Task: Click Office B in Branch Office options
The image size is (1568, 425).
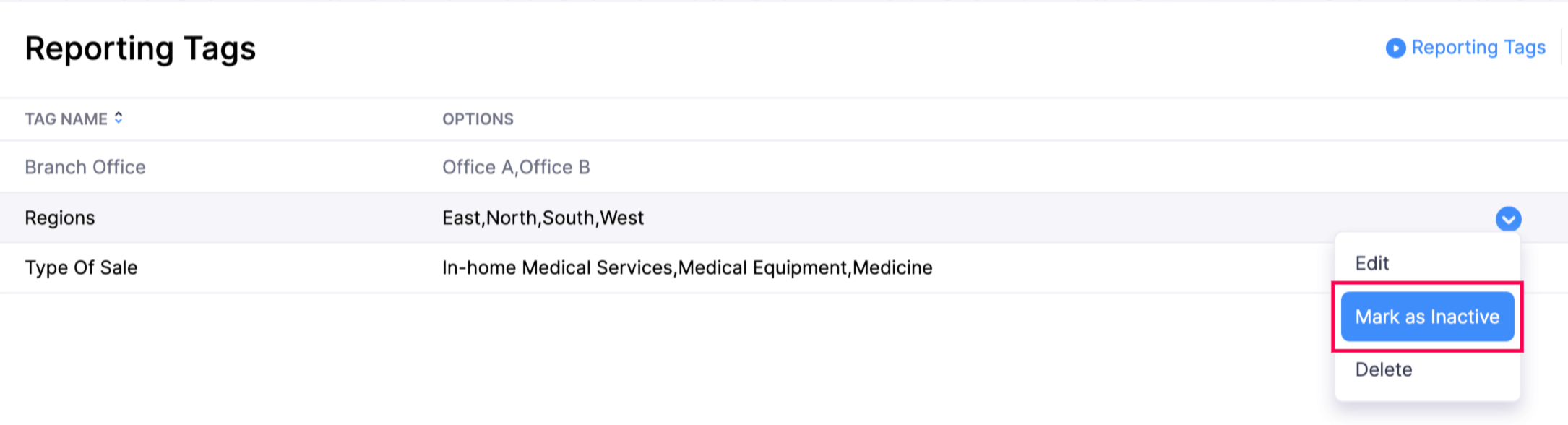Action: 555,167
